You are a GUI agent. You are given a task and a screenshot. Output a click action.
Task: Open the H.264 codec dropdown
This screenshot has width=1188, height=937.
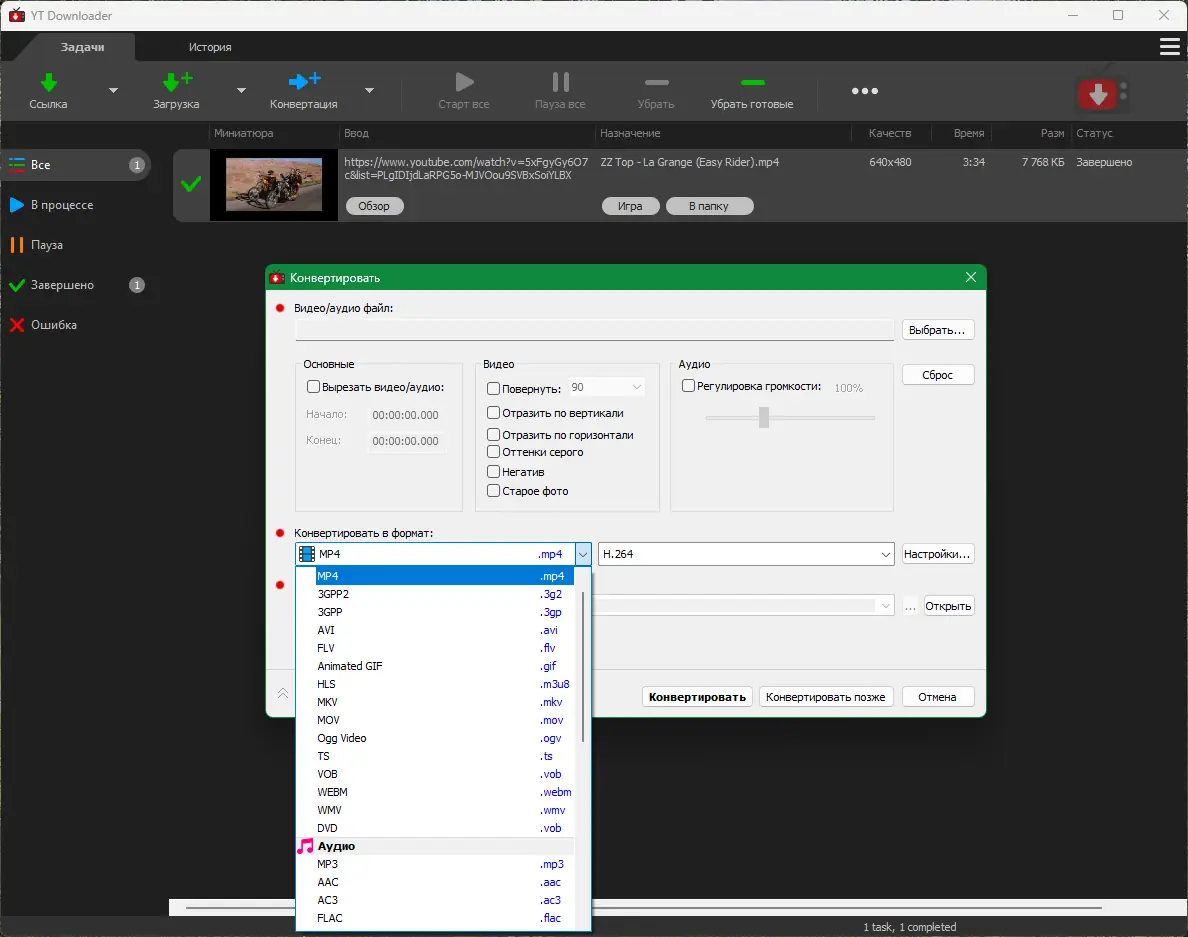pos(884,553)
